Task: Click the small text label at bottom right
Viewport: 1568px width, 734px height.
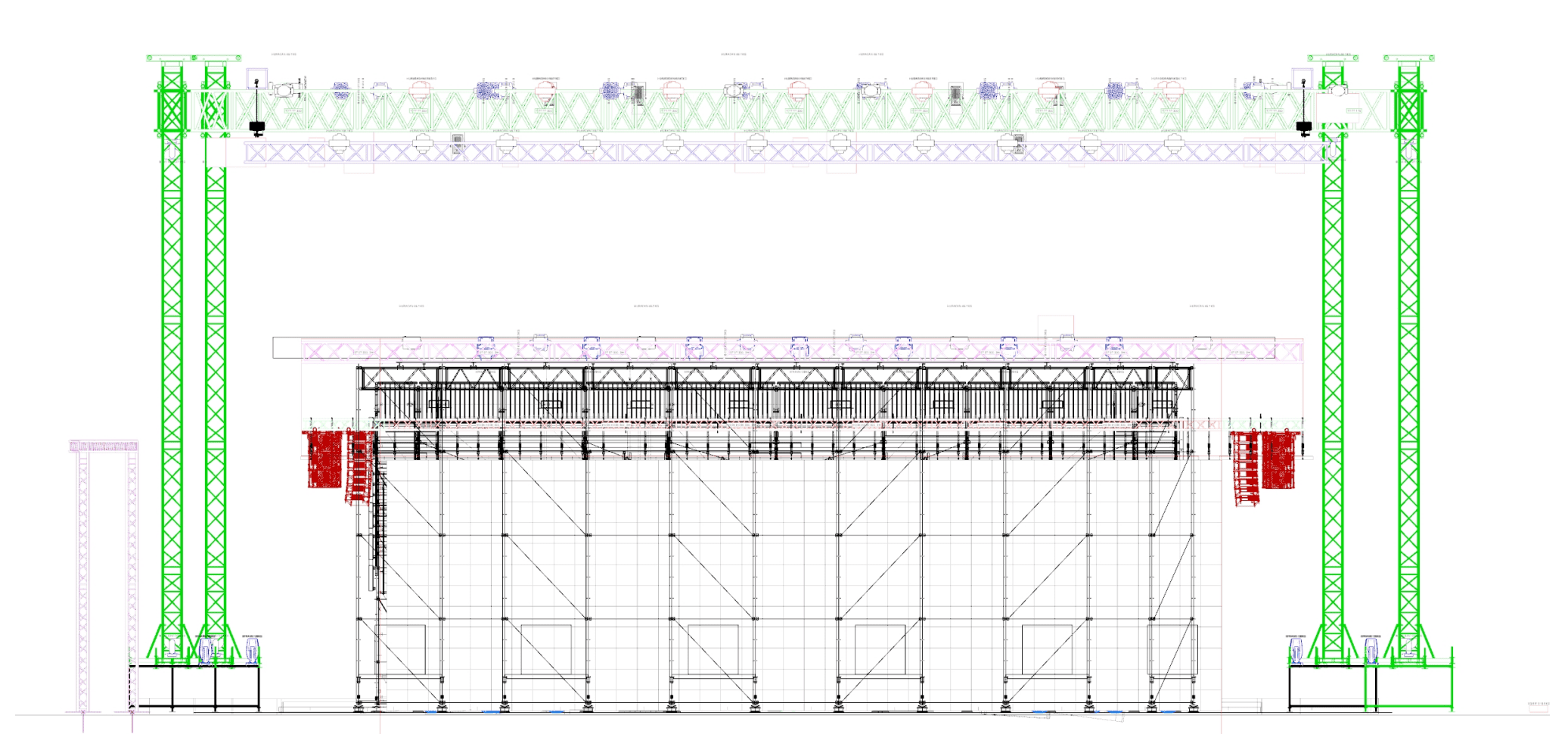Action: (1538, 704)
